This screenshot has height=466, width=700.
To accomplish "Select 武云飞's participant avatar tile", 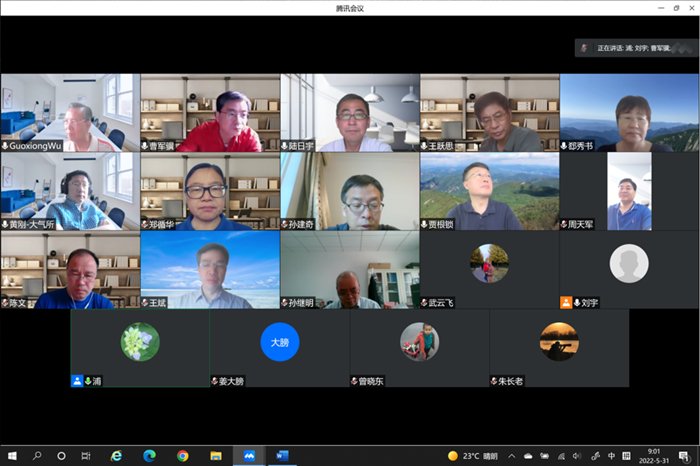I will tap(489, 269).
